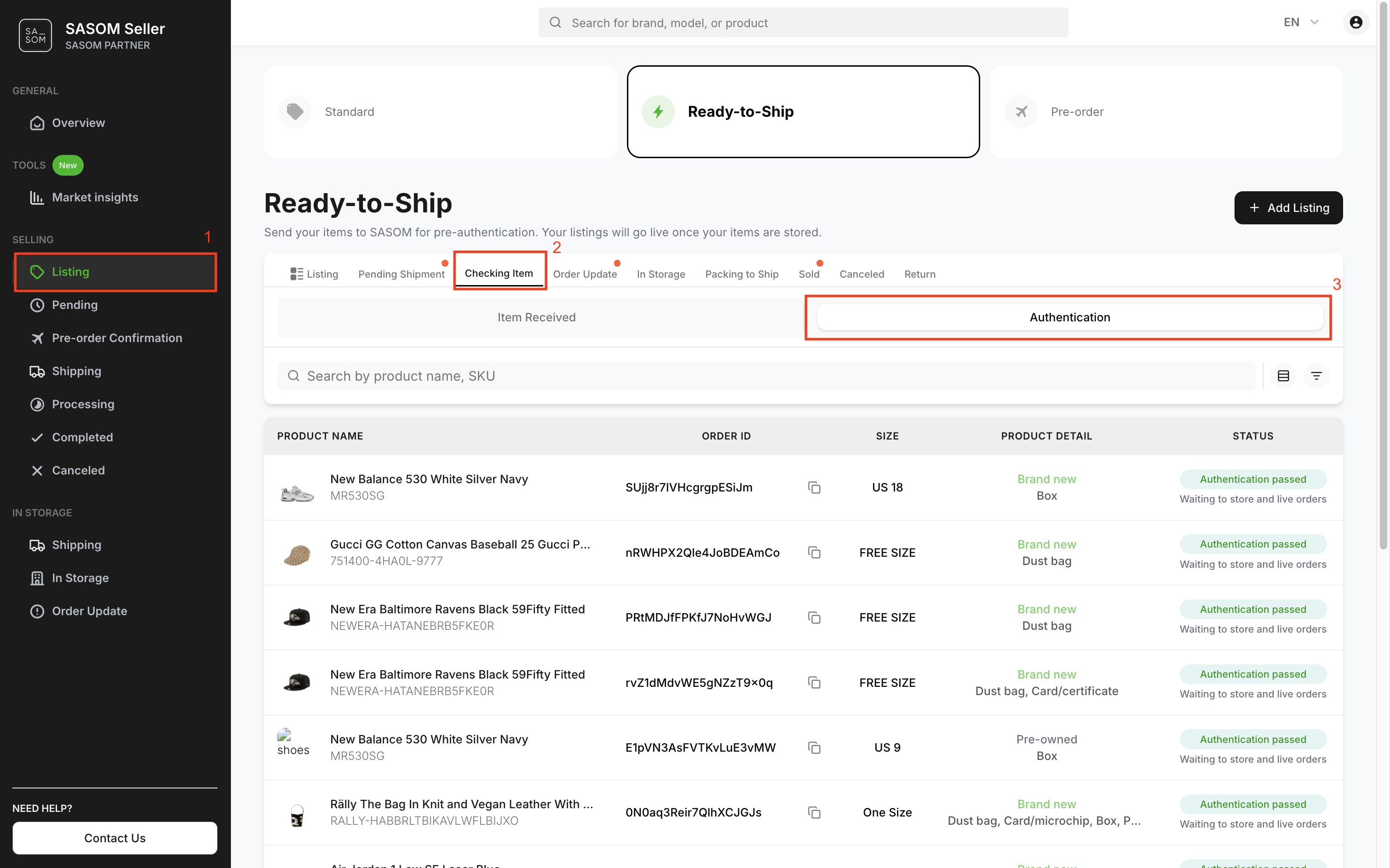Expand the EN language dropdown
The image size is (1390, 868).
[1301, 23]
